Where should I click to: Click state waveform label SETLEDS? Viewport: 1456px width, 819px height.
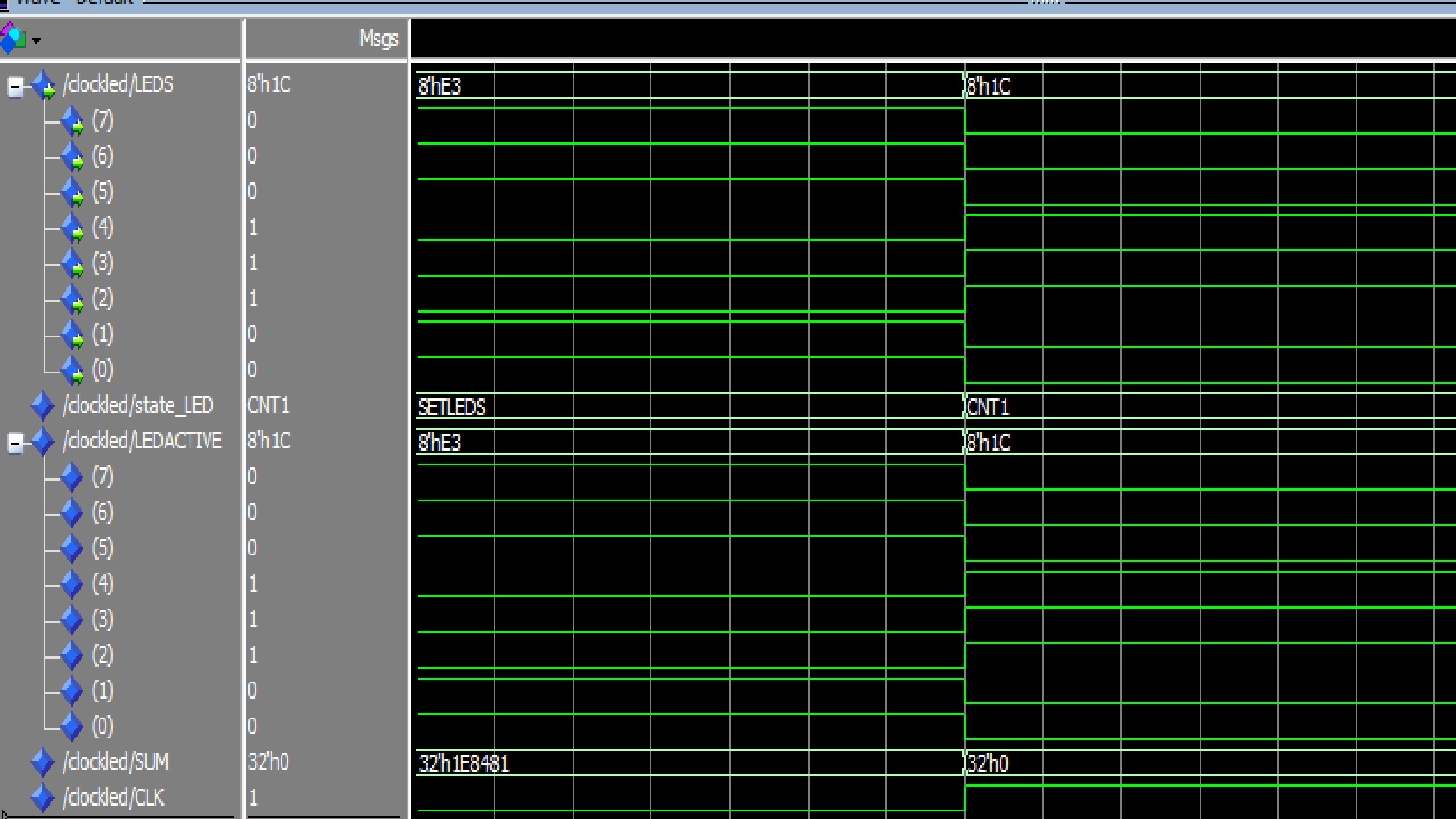pyautogui.click(x=452, y=408)
